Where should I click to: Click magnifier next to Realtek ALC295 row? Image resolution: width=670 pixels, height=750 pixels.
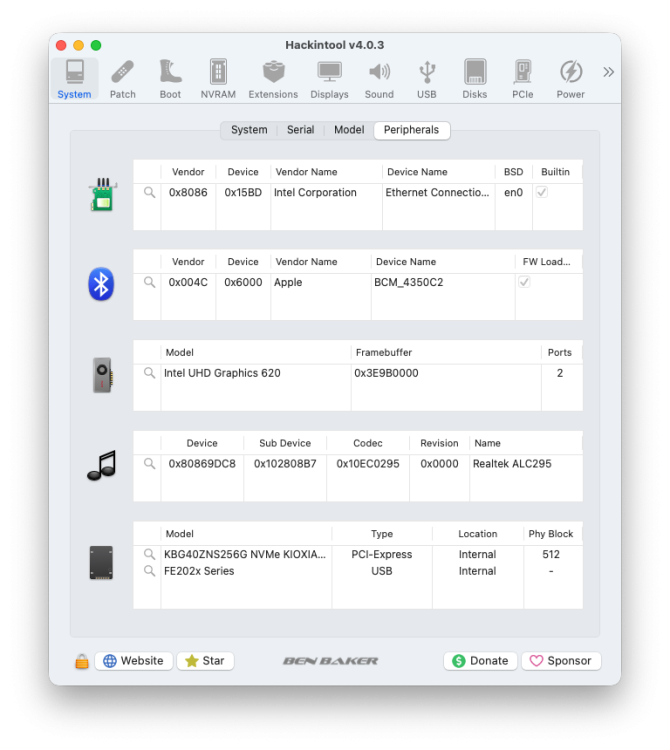pos(150,464)
